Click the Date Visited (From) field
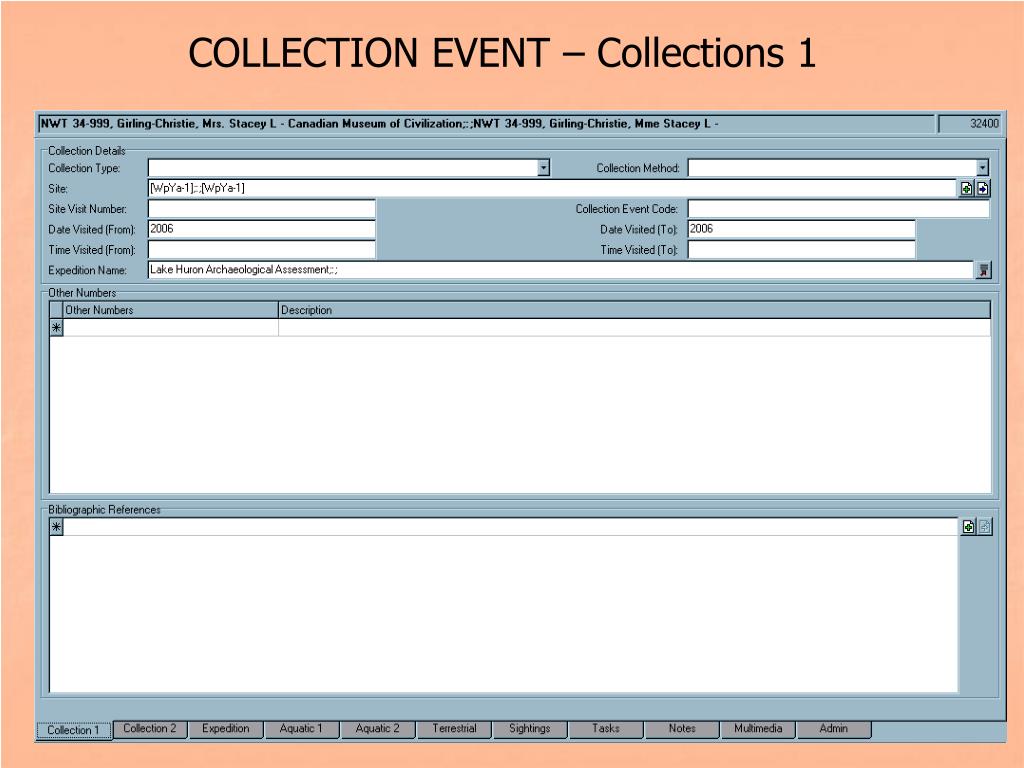 pos(262,229)
